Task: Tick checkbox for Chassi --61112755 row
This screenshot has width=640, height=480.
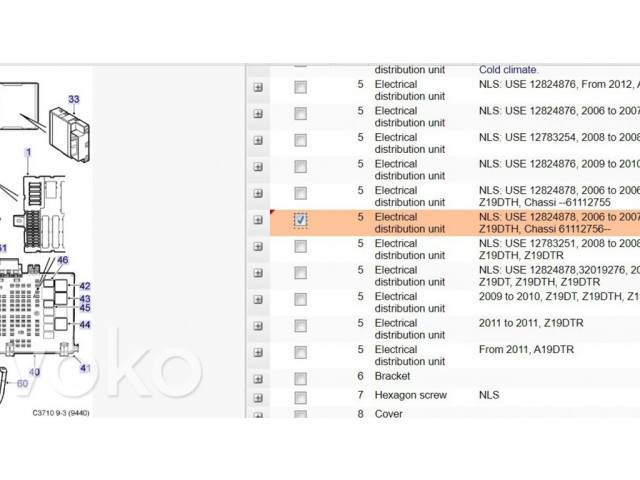Action: click(x=300, y=193)
